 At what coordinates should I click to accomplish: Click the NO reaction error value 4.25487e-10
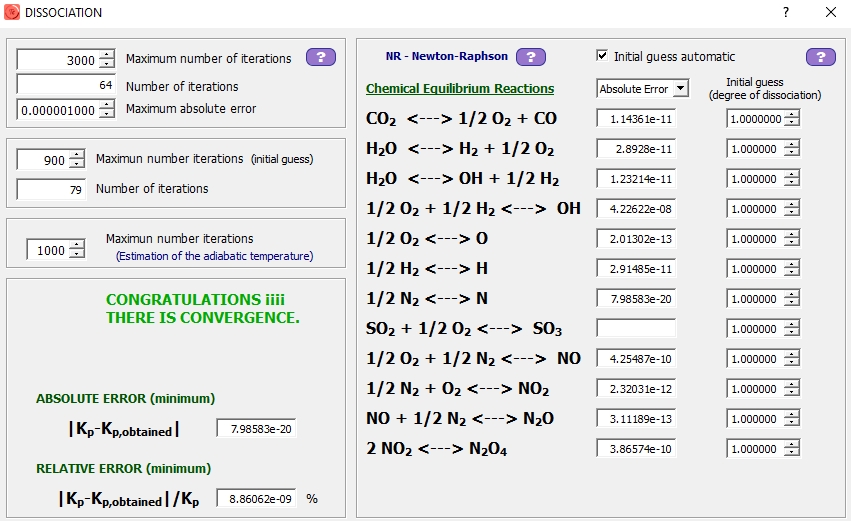[636, 359]
